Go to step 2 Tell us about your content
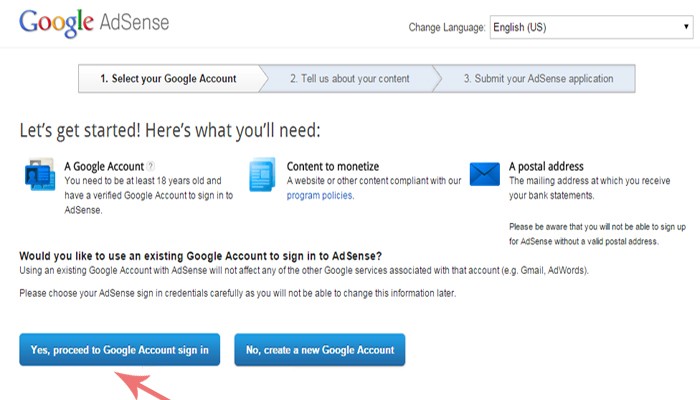The image size is (700, 400). [347, 78]
